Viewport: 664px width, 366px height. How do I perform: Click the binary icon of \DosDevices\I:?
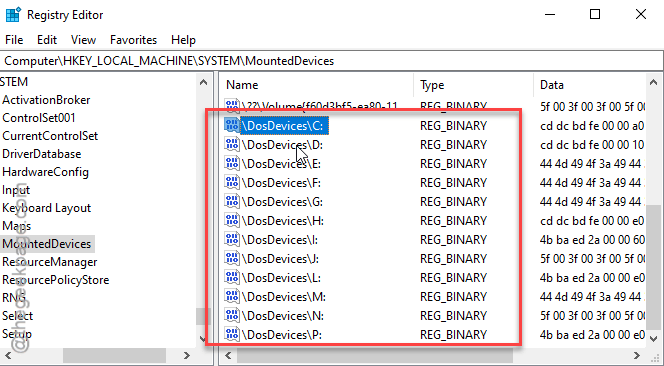232,240
